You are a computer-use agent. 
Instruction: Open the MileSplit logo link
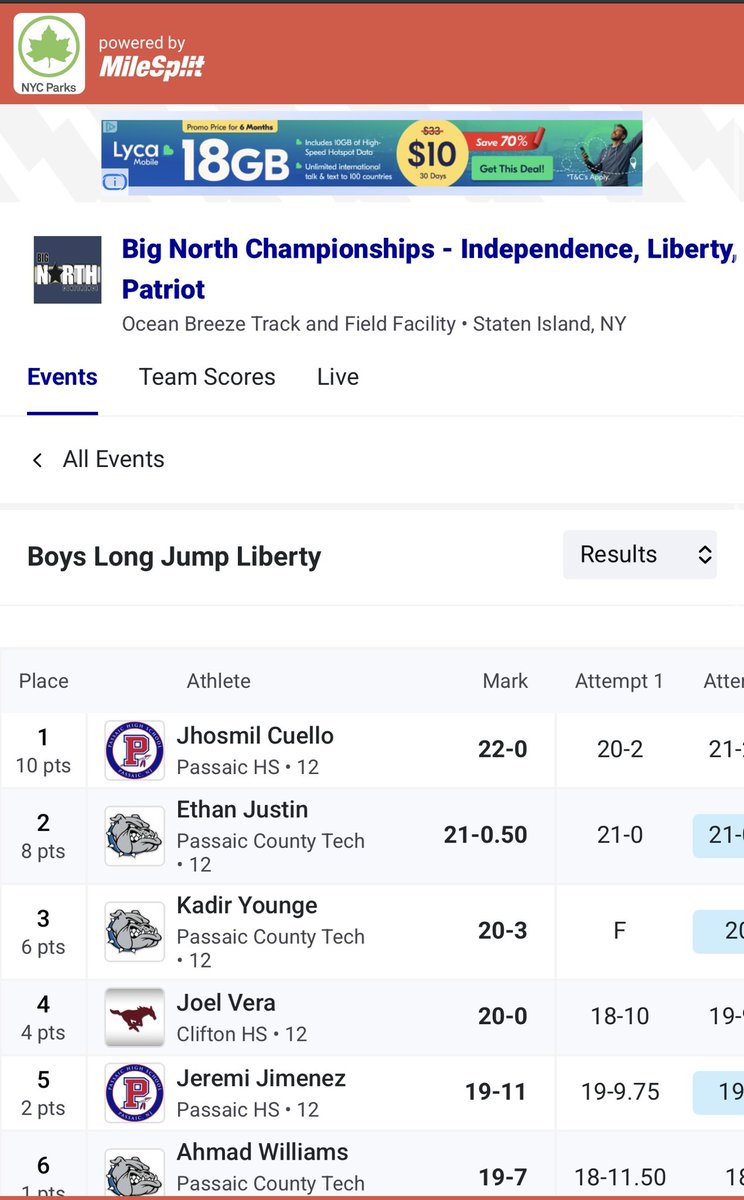pyautogui.click(x=152, y=60)
